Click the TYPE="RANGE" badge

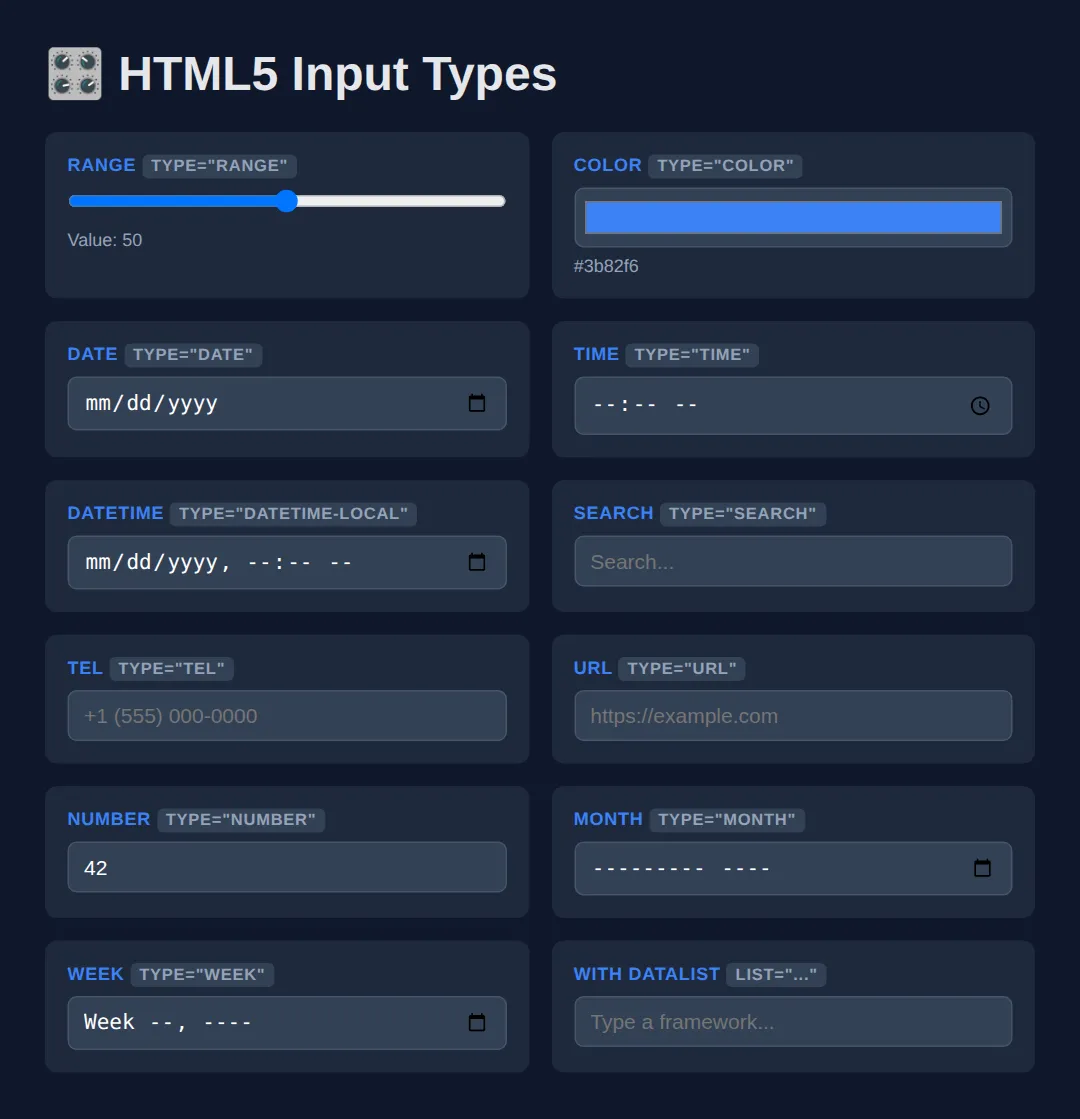(219, 166)
